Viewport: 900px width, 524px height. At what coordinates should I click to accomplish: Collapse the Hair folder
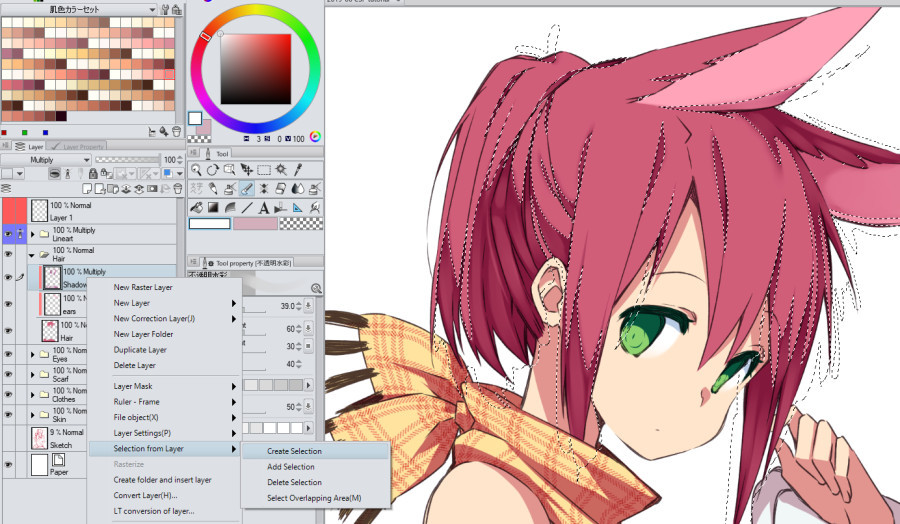pos(32,255)
